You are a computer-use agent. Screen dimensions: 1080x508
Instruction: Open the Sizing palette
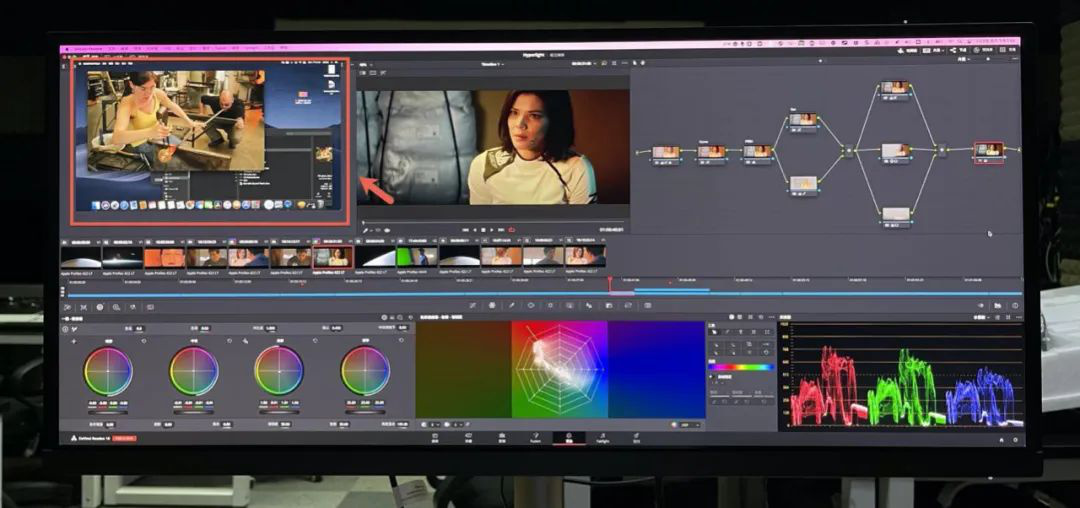tap(628, 305)
